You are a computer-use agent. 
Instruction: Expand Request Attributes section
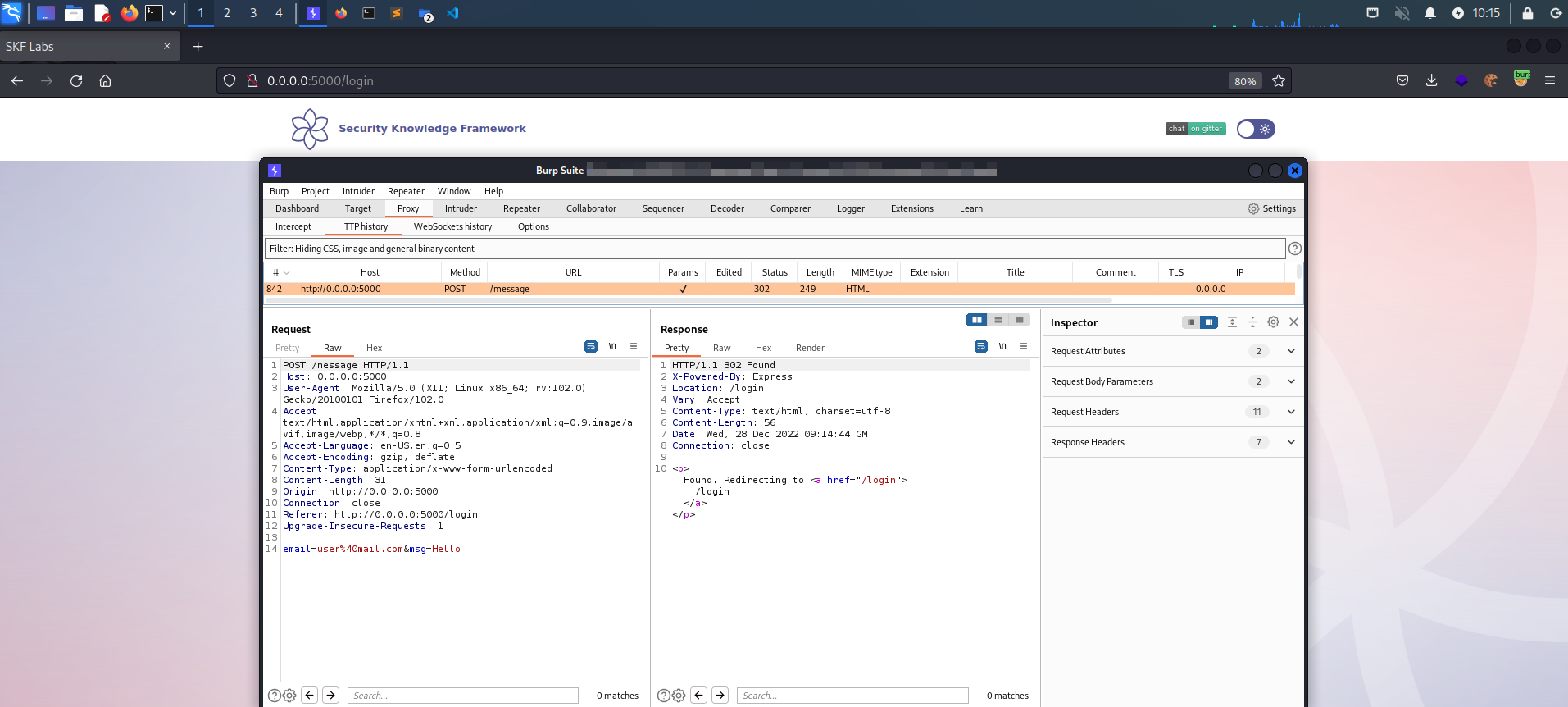pyautogui.click(x=1291, y=351)
